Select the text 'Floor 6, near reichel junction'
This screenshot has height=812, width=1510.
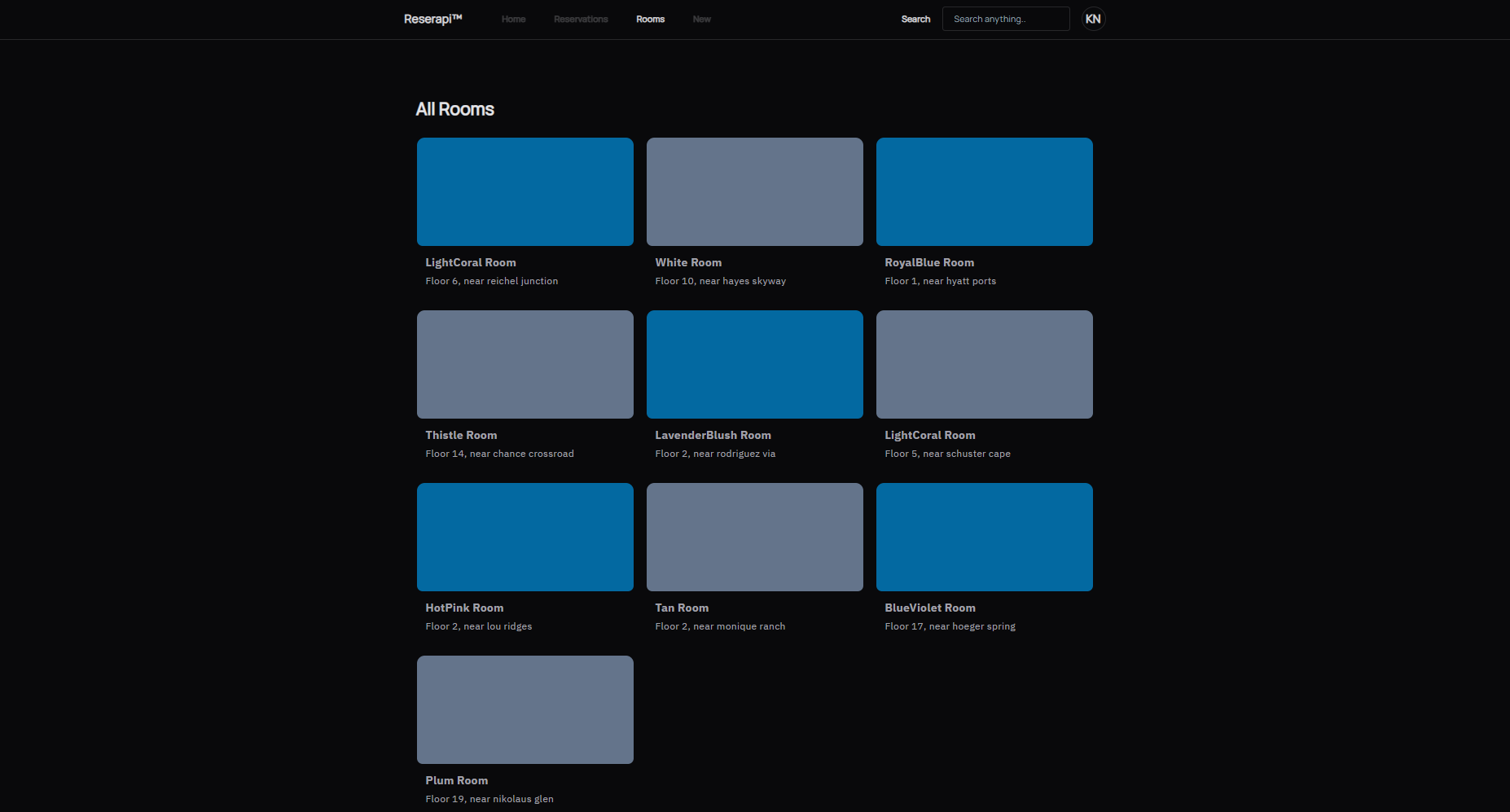point(492,281)
